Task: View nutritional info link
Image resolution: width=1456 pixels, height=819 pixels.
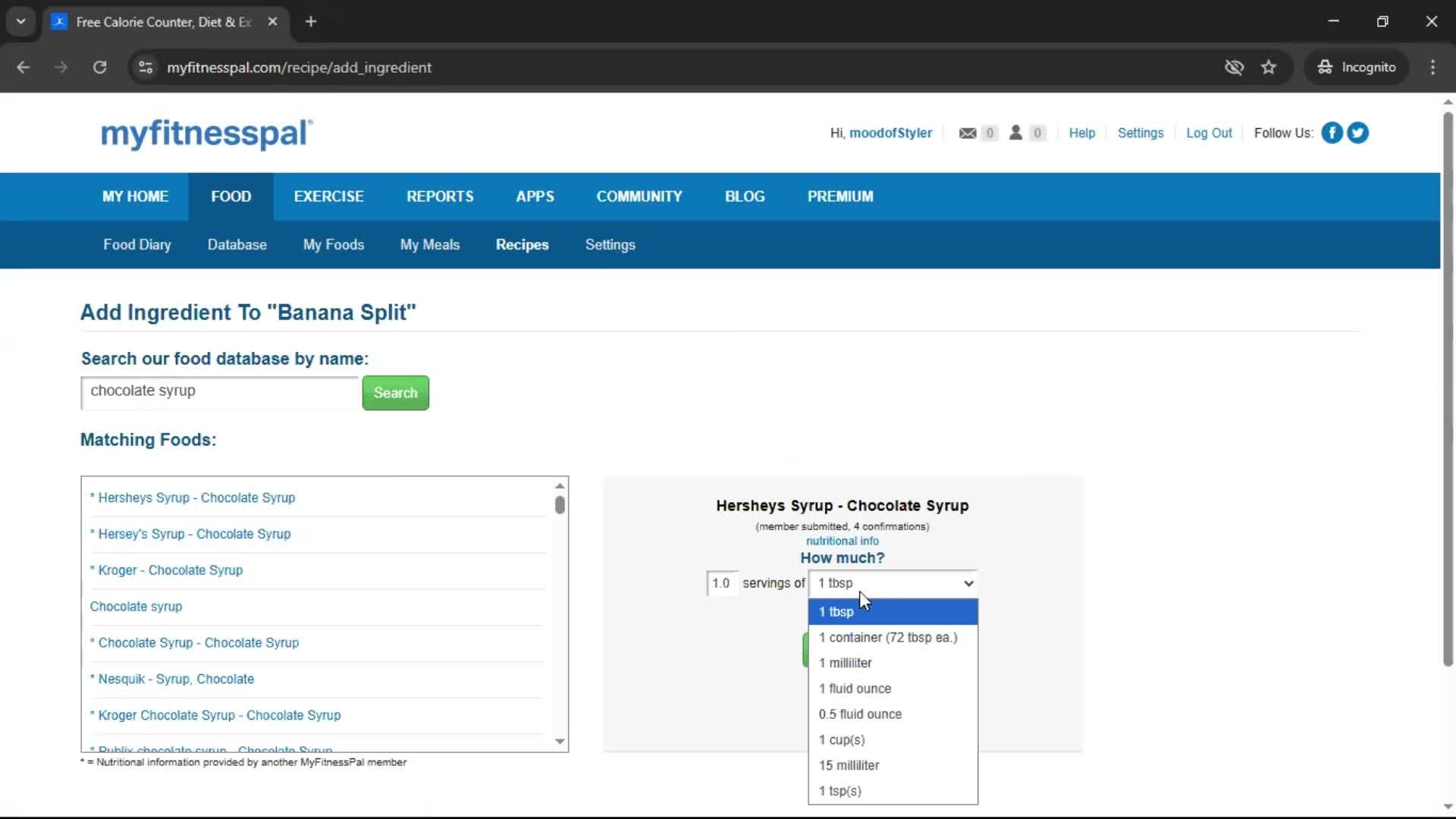Action: (842, 541)
